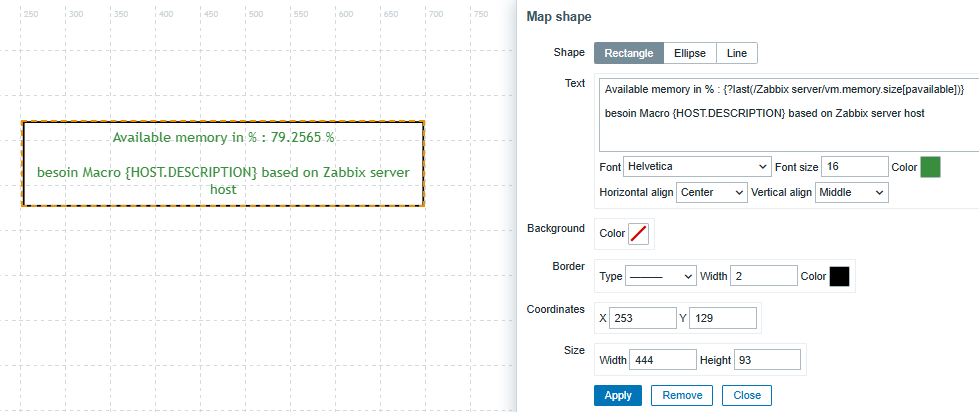Click the Apply button
Viewport: 979px width, 412px height.
pyautogui.click(x=618, y=395)
